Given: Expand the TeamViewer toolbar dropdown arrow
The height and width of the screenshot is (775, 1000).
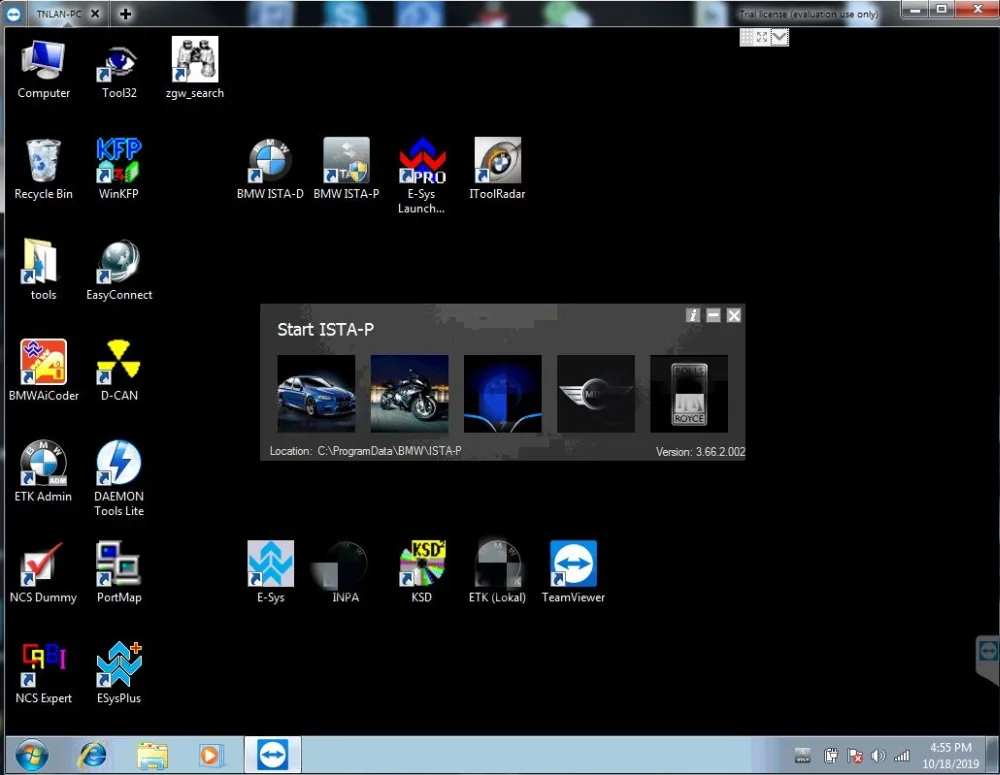Looking at the screenshot, I should 779,38.
